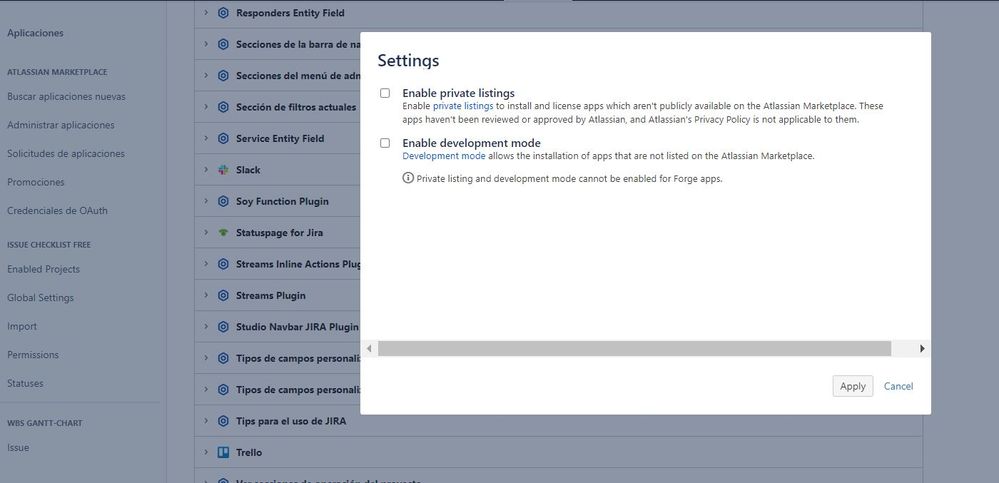Click the Tips para el uso de JIRA icon
Screen dimensions: 999x483
[223, 421]
